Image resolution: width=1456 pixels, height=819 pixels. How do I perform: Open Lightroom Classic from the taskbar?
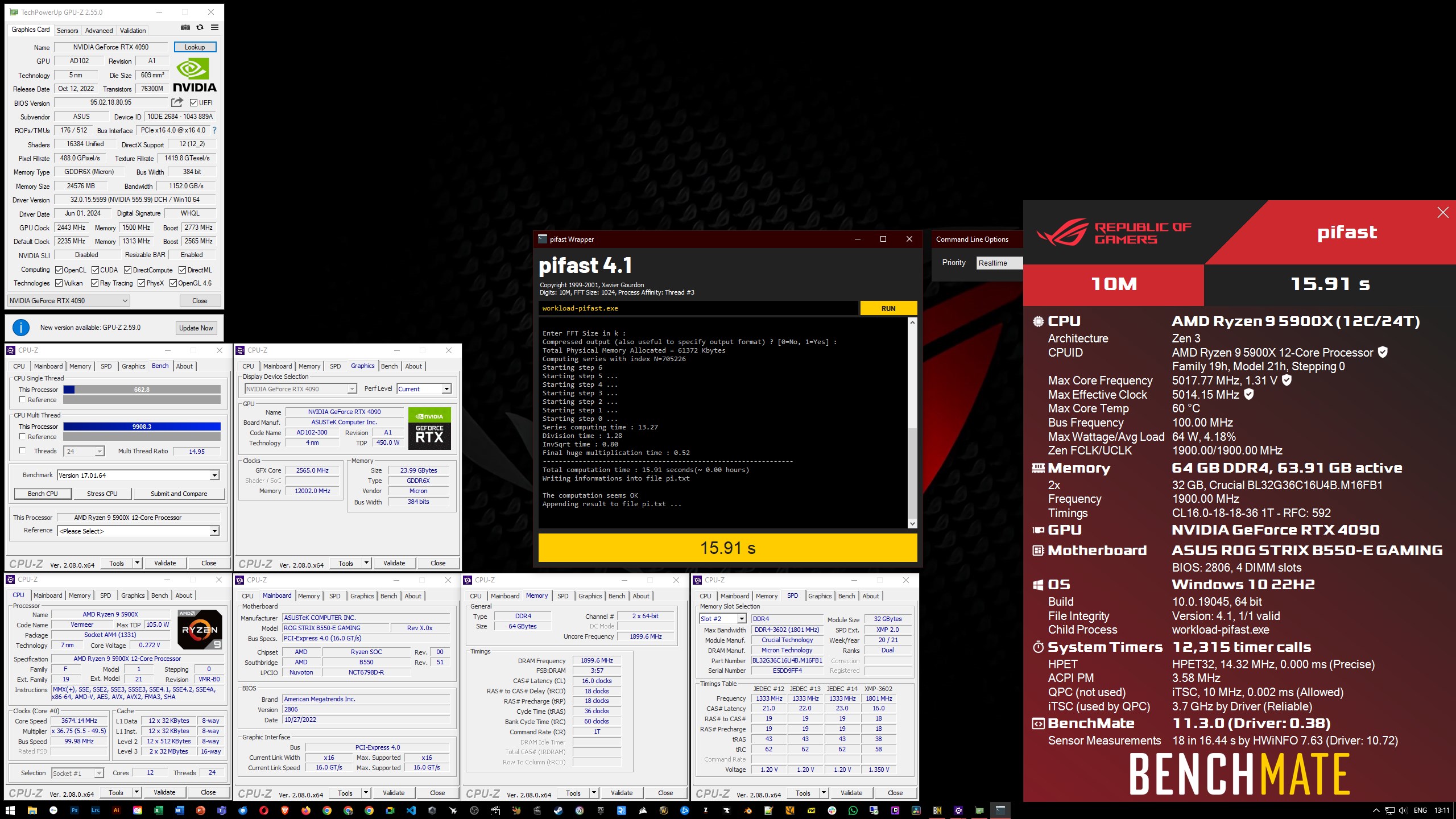96,810
